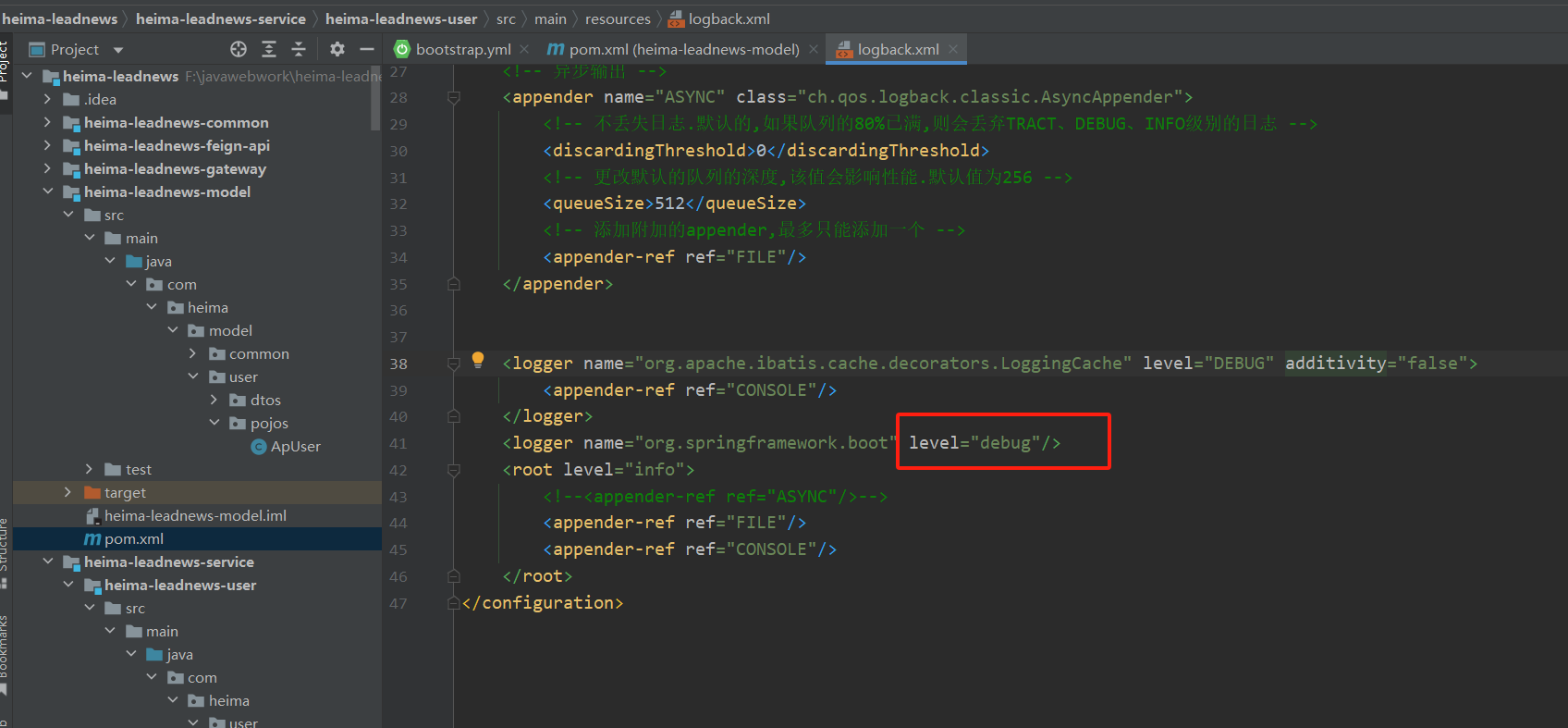This screenshot has width=1568, height=728.
Task: Click the bootstrap.yml tab file icon
Action: [x=402, y=49]
